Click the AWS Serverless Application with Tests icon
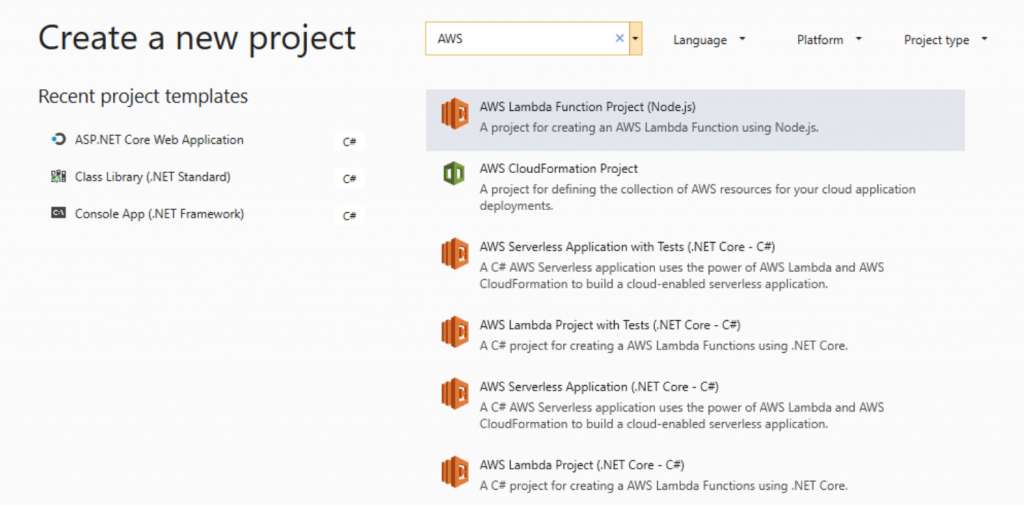Viewport: 1024px width, 505px height. pyautogui.click(x=455, y=253)
